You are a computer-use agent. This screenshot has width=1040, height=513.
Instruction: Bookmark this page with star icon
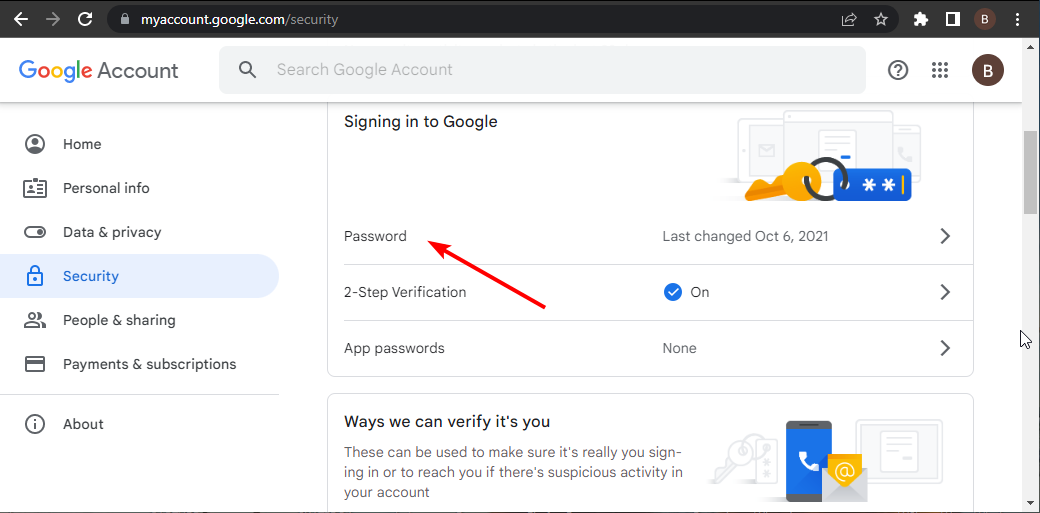click(x=880, y=19)
